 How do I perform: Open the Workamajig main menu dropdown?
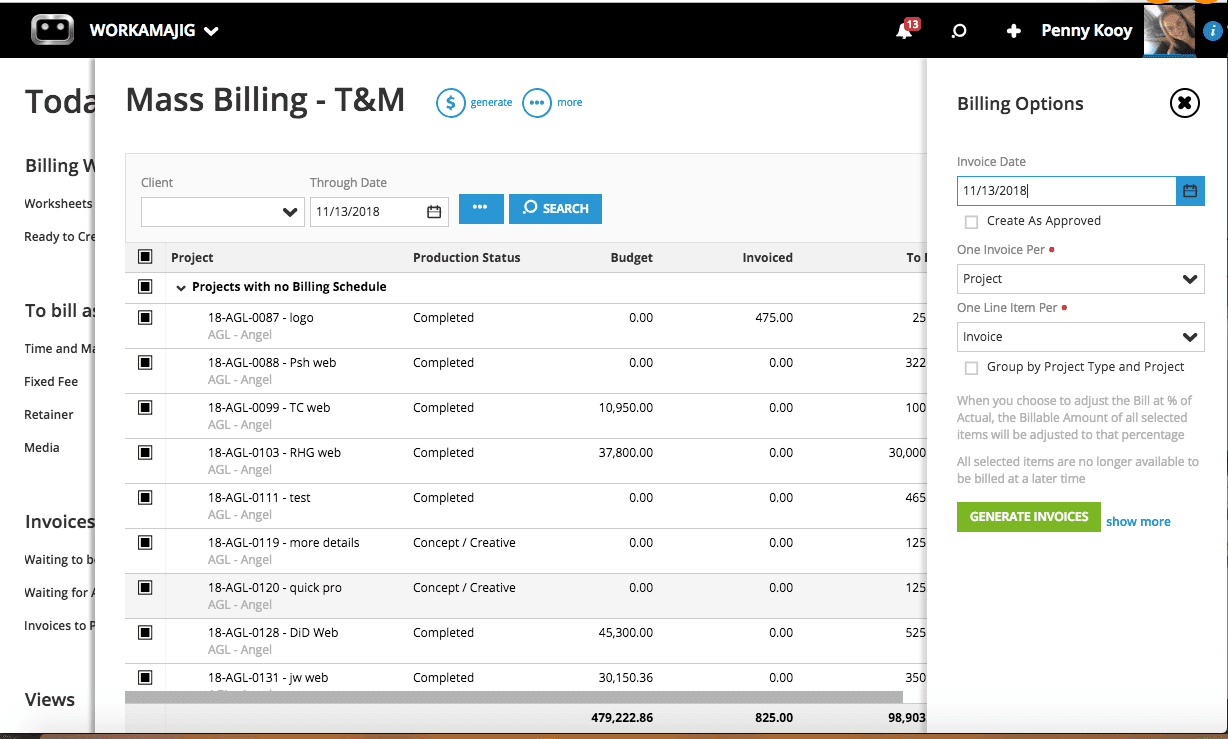(154, 31)
